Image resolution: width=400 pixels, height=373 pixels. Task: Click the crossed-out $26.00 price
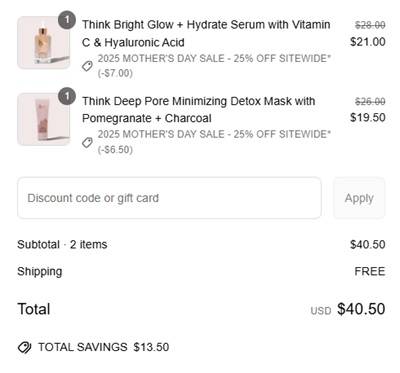tap(370, 101)
